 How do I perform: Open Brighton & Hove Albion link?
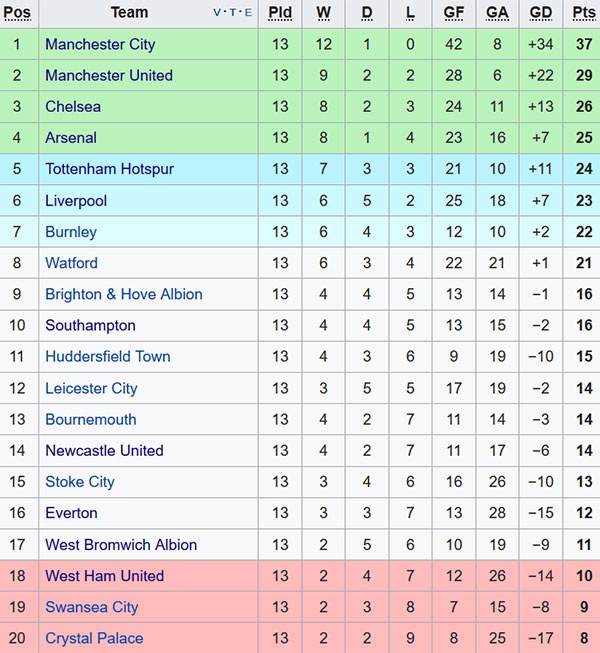123,294
